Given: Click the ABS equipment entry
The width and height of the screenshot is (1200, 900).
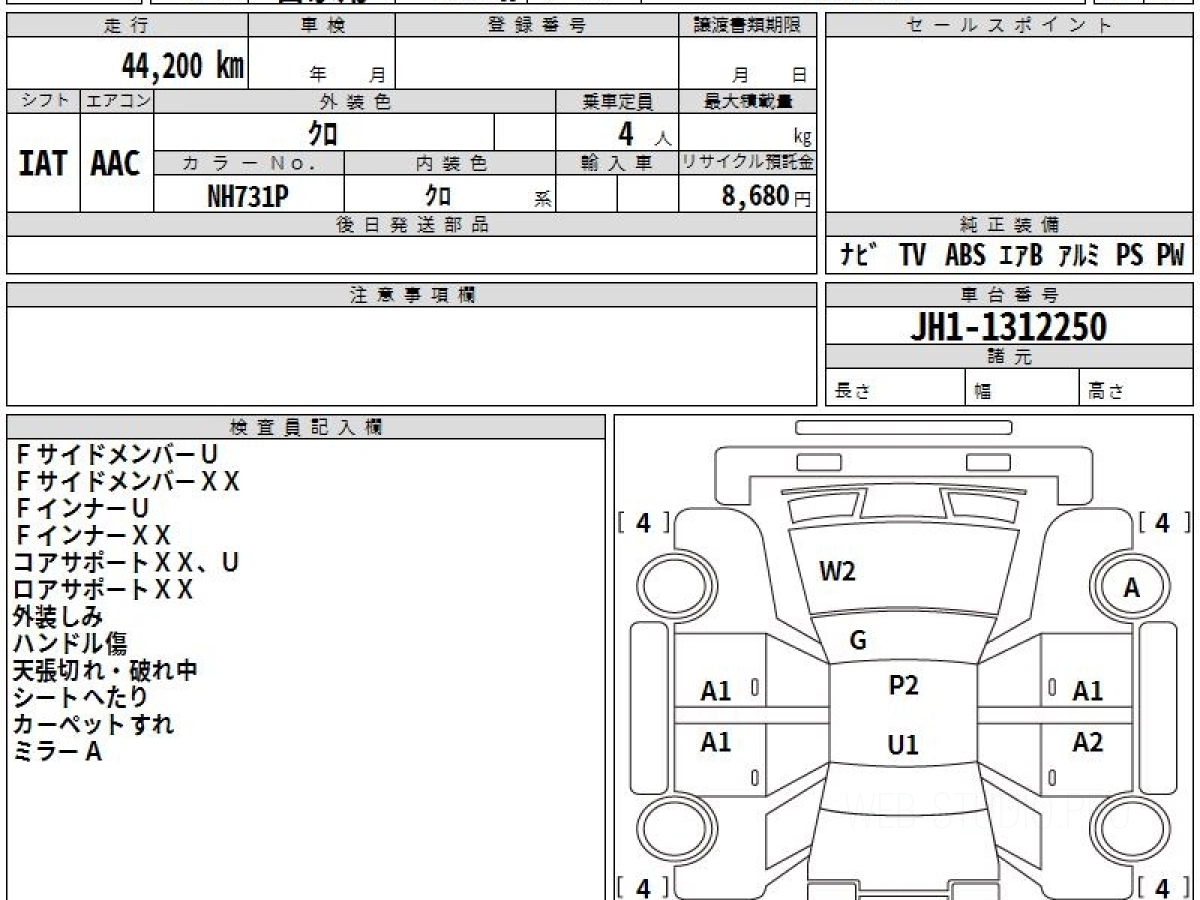Looking at the screenshot, I should click(x=965, y=256).
